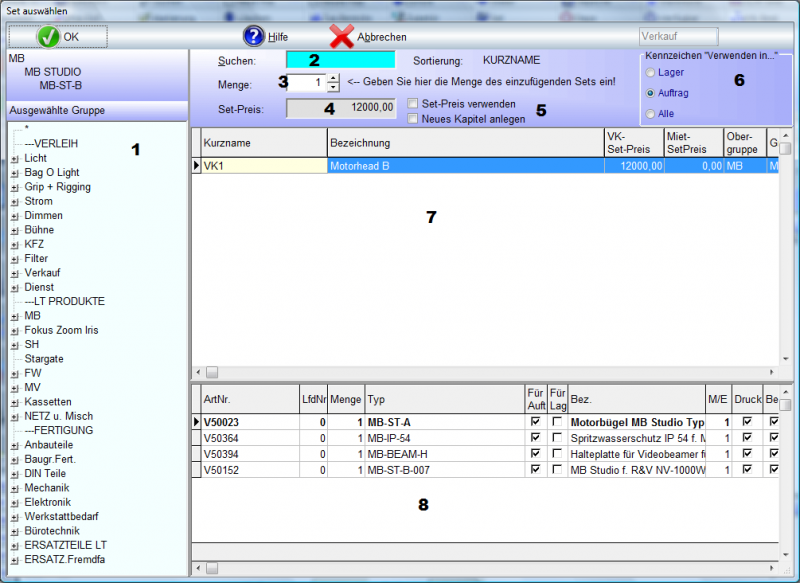Click the MB-IP-54 type cell
Screen dimensions: 800x583
click(445, 438)
